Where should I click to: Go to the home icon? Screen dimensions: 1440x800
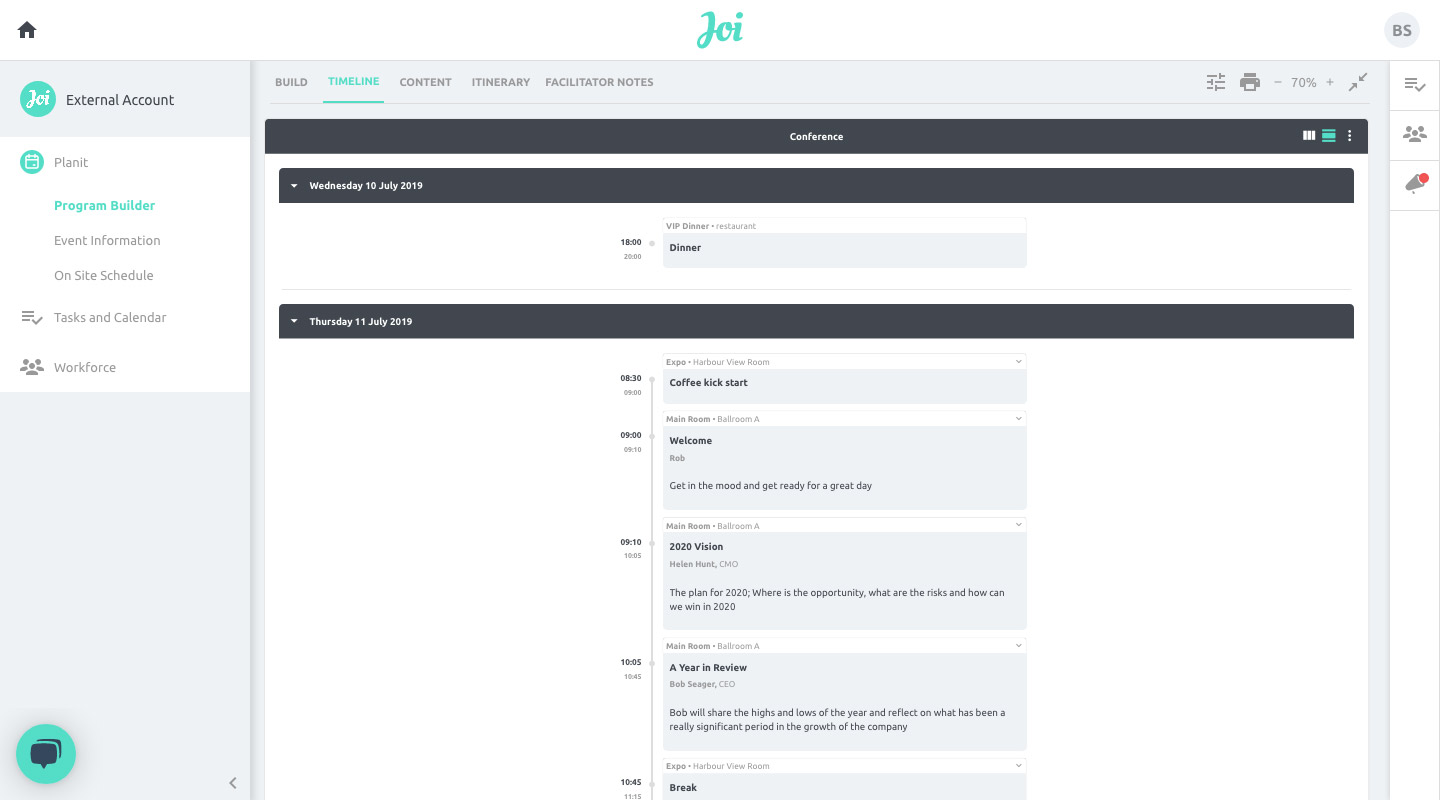click(27, 30)
